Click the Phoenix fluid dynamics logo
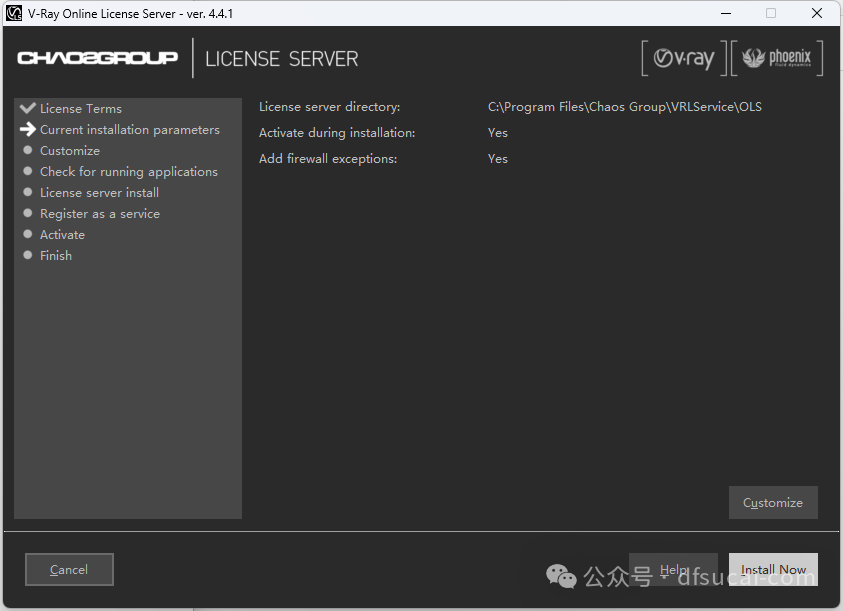Viewport: 843px width, 611px height. point(777,58)
